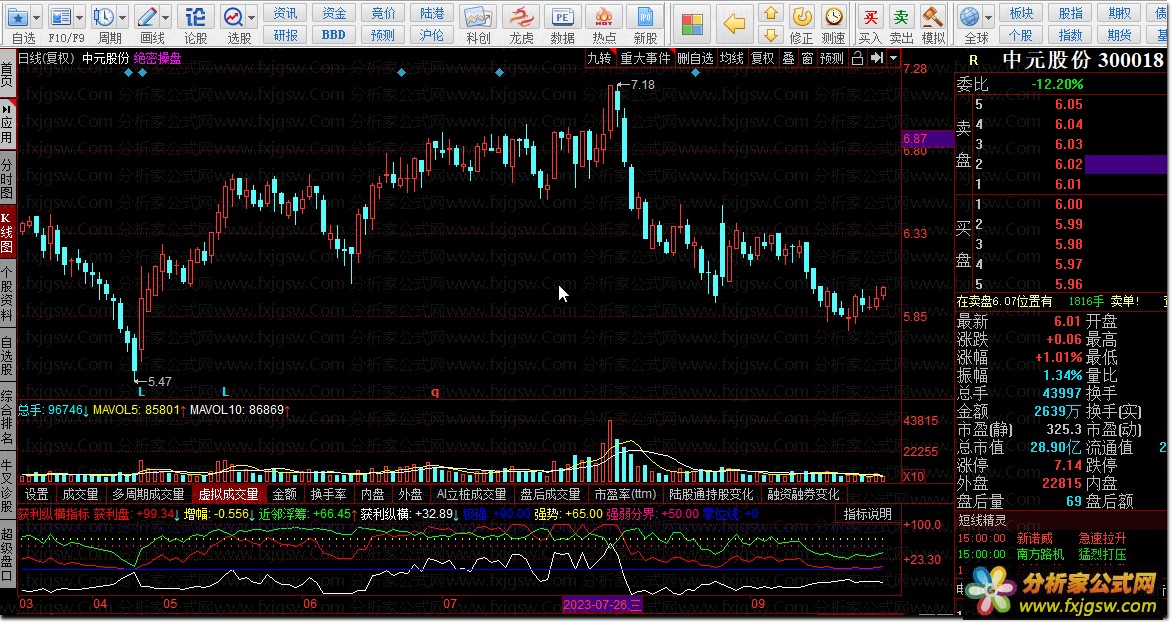Toggle 均线 moving averages display
The height and width of the screenshot is (623, 1173).
[x=732, y=58]
